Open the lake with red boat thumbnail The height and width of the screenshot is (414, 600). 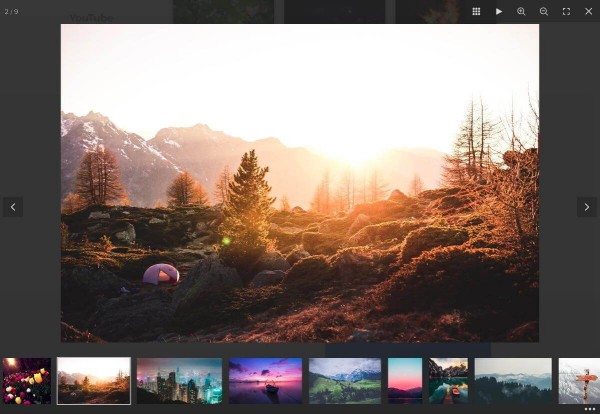[449, 380]
